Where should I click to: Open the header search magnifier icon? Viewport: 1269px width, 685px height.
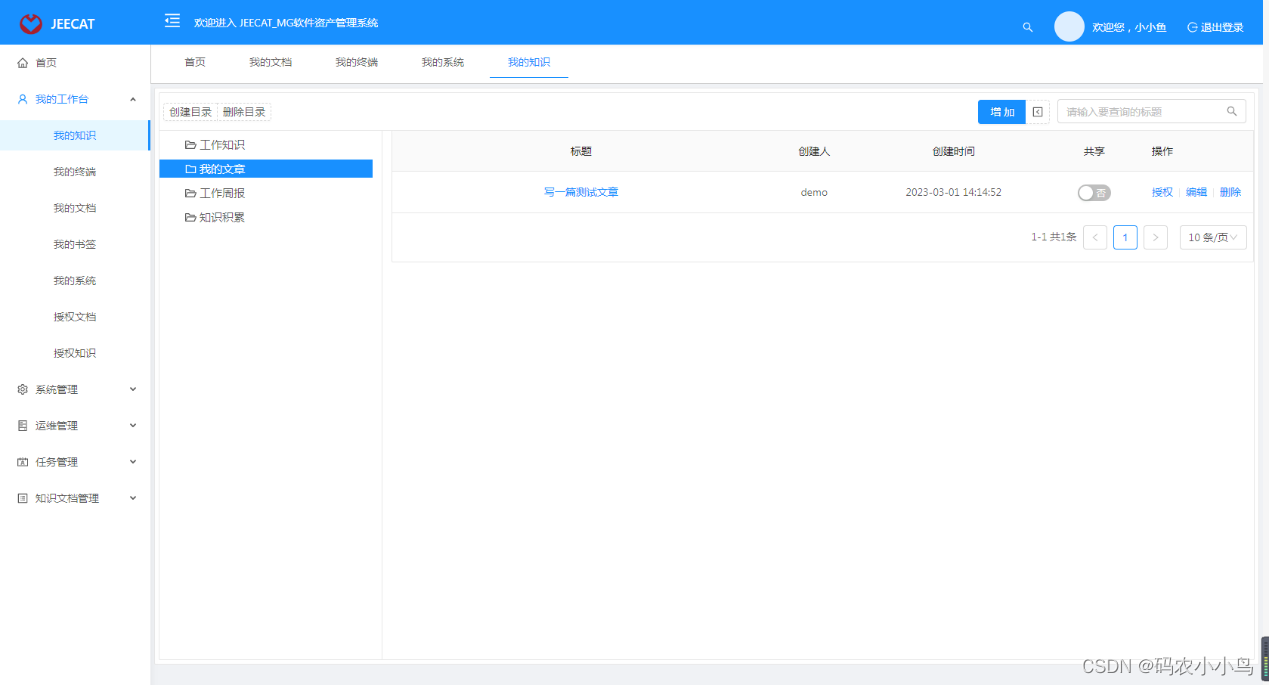click(1027, 27)
